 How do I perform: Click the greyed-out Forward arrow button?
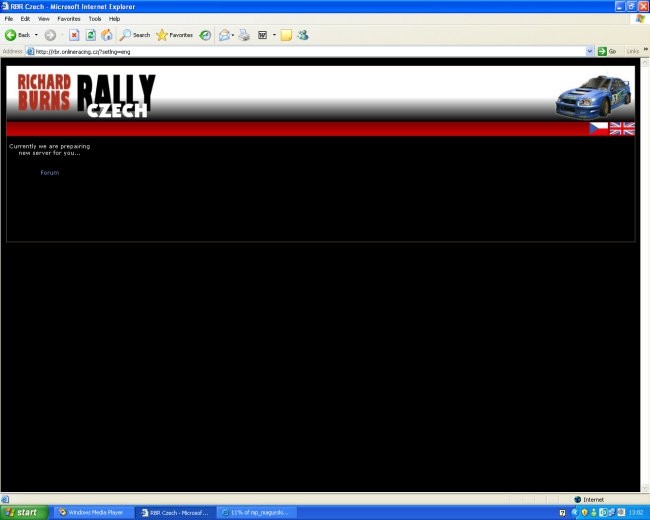click(x=50, y=35)
